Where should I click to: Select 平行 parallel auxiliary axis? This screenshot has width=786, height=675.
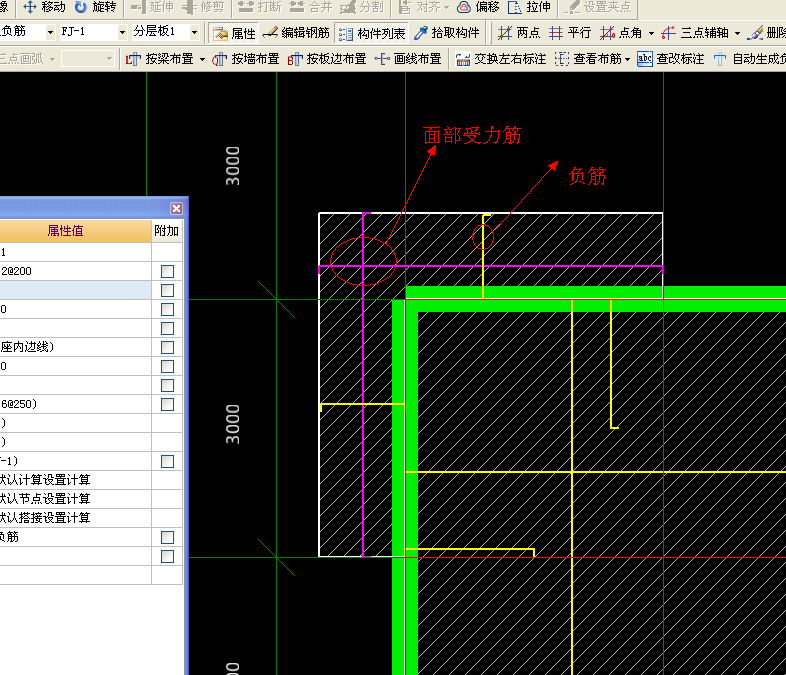tap(569, 33)
